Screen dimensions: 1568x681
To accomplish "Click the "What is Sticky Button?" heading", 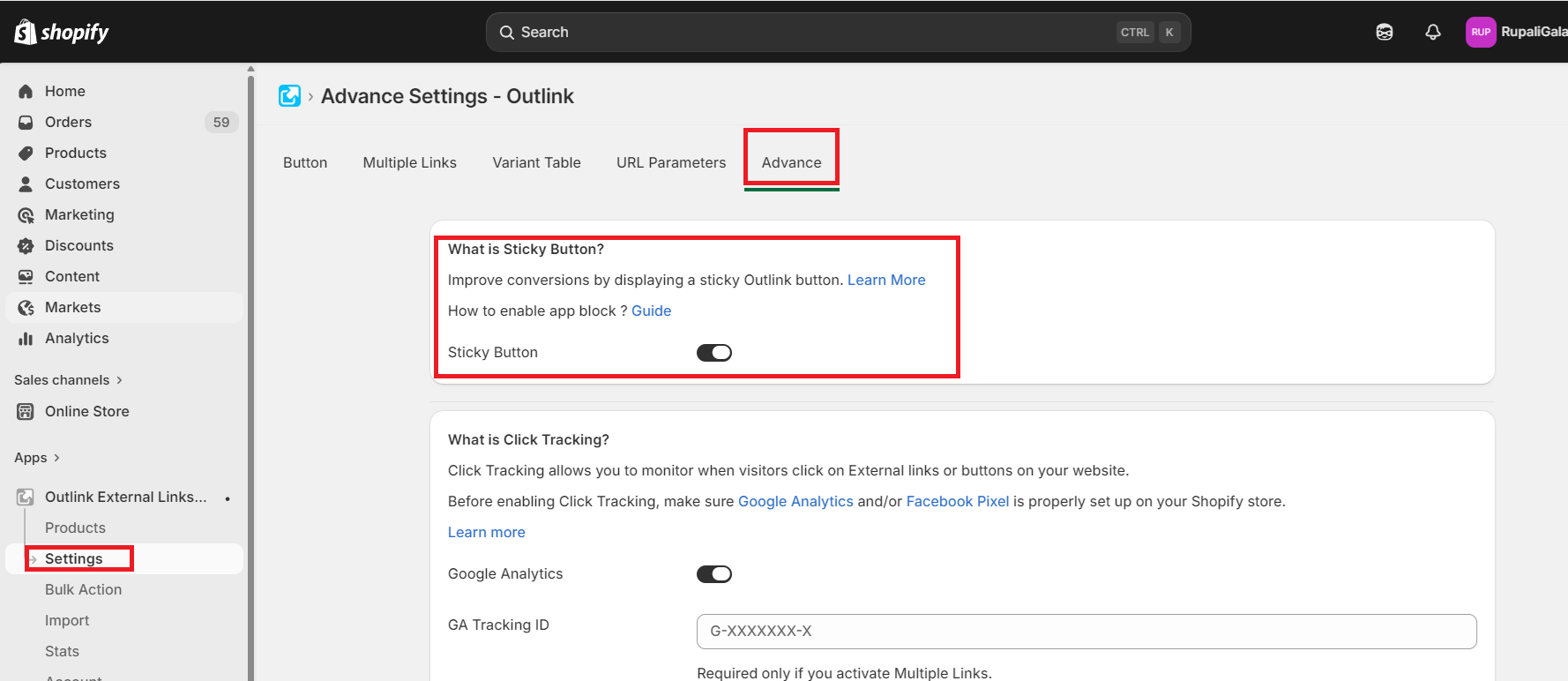I will point(526,249).
